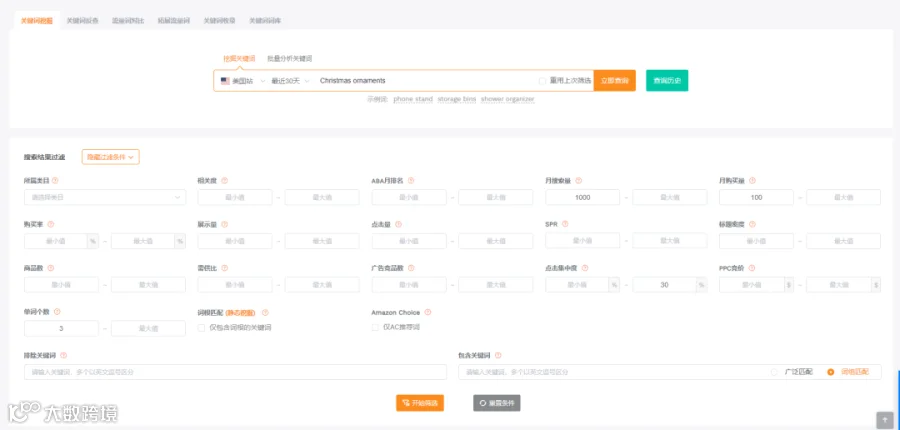Check the 仅包含词根的关键词 checkbox
Screen dimensions: 900x430
(201, 328)
